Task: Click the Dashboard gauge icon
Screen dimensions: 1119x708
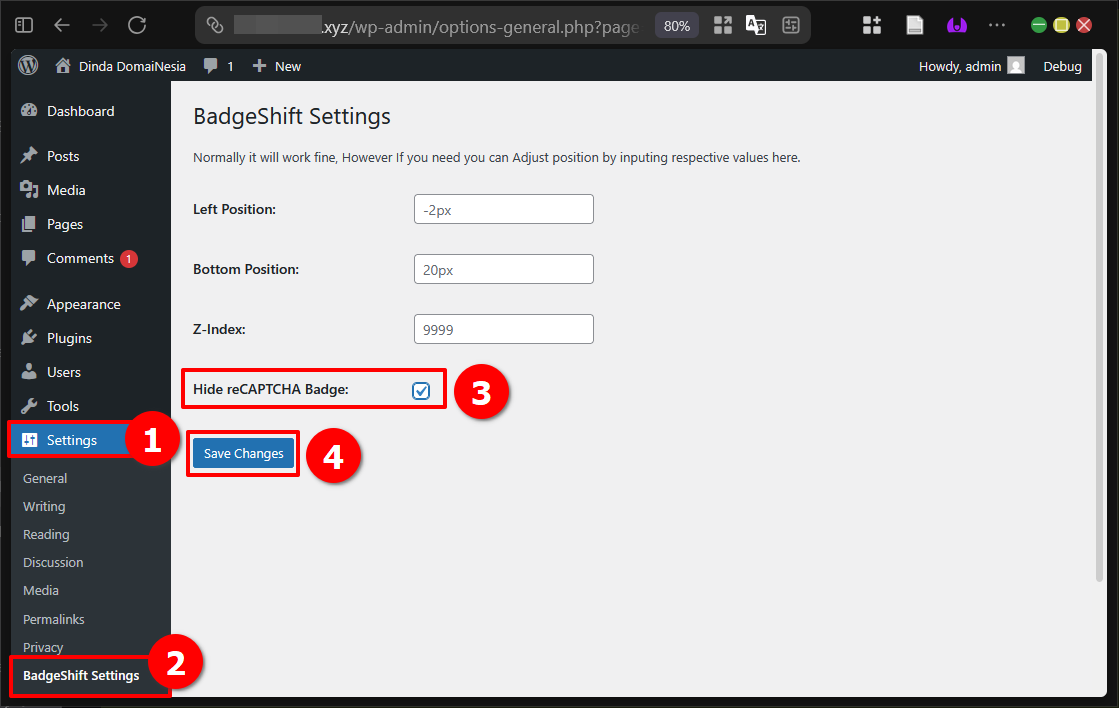Action: tap(29, 111)
